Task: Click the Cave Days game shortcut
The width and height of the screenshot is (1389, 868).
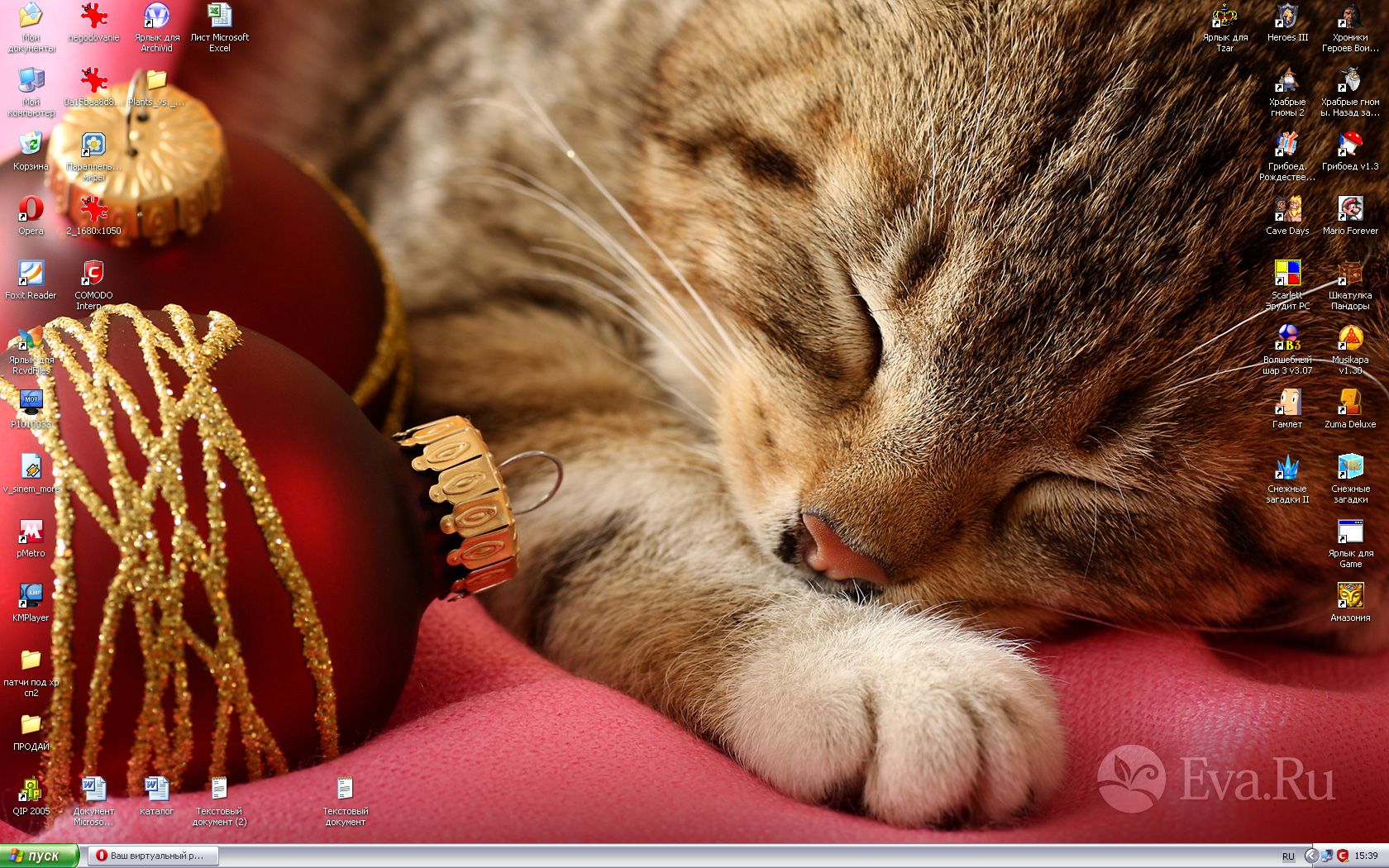Action: pos(1287,210)
